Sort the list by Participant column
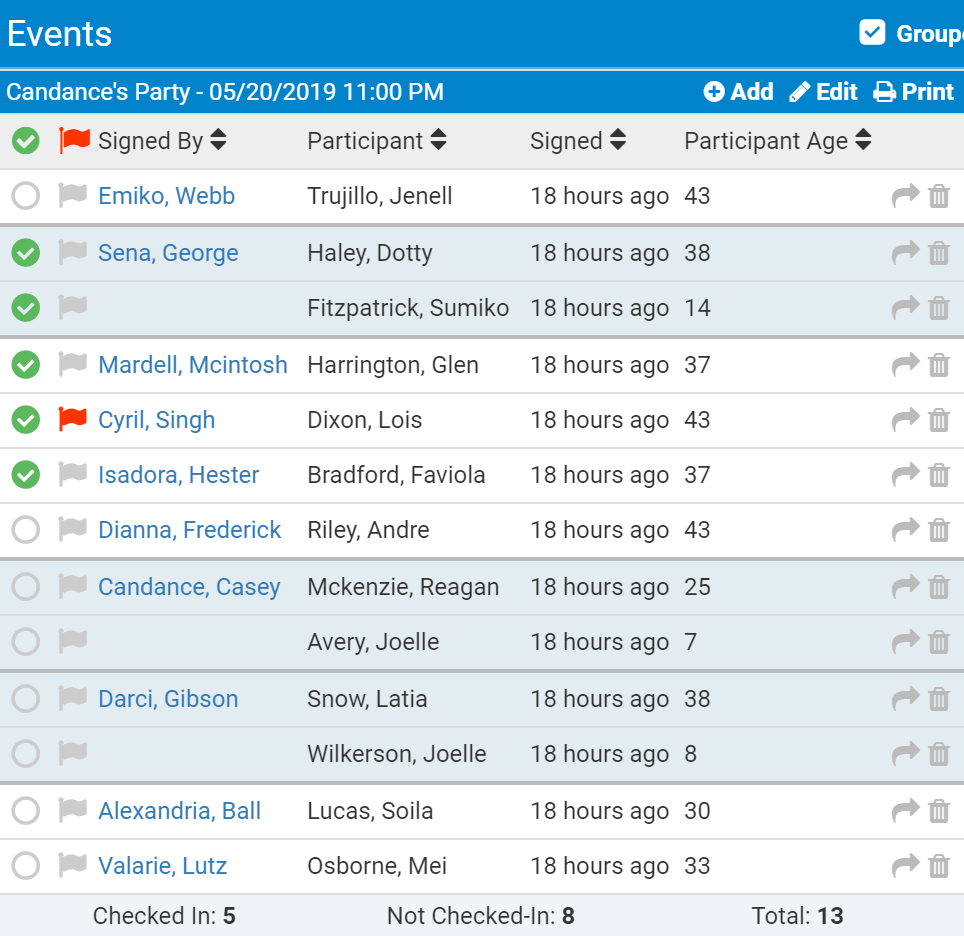 tap(376, 141)
